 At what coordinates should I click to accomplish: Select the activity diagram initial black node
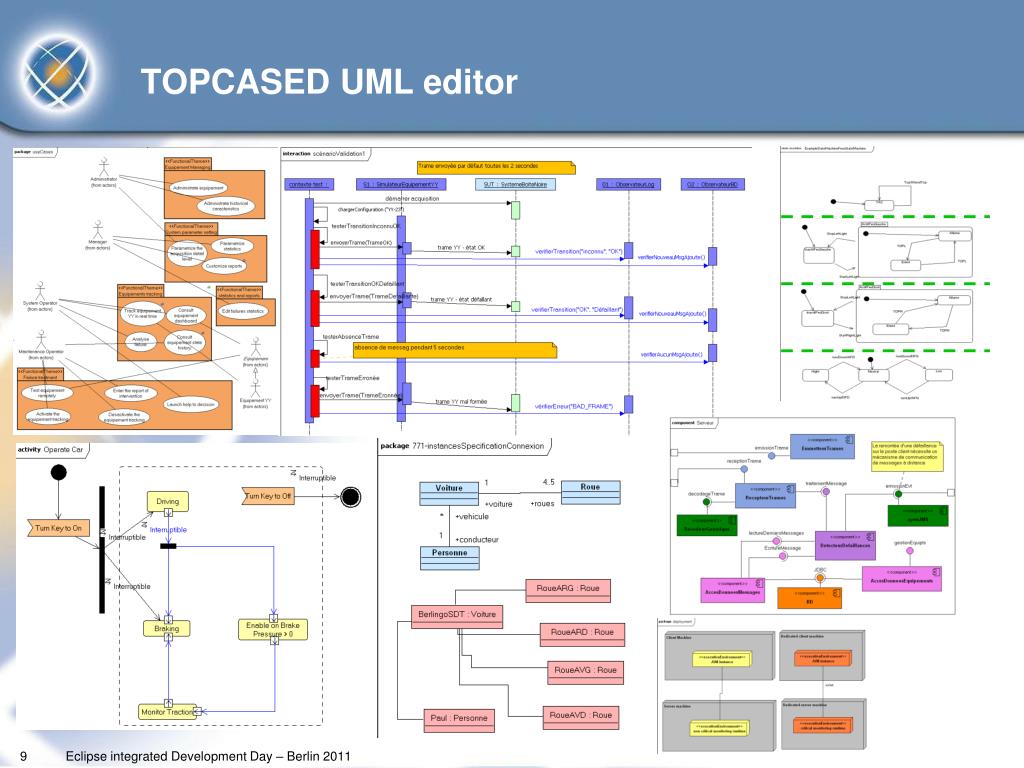click(59, 472)
